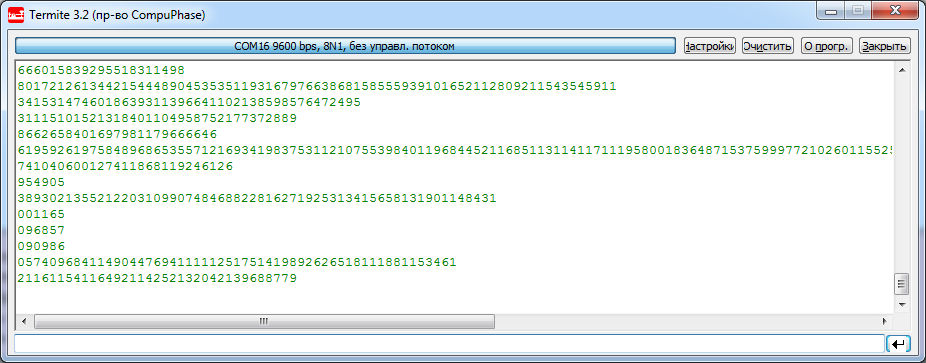The image size is (926, 363).
Task: Click the vertical scrollbar down arrow
Action: click(901, 305)
